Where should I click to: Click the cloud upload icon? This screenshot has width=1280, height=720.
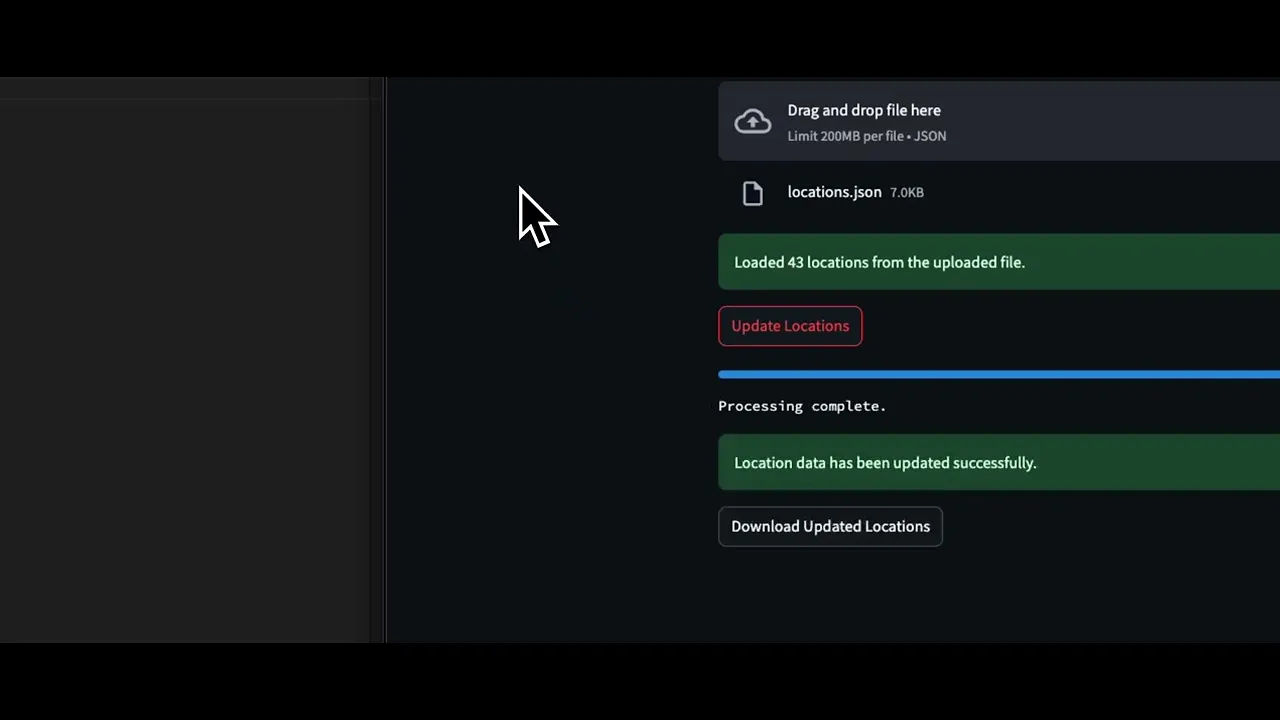[x=753, y=122]
